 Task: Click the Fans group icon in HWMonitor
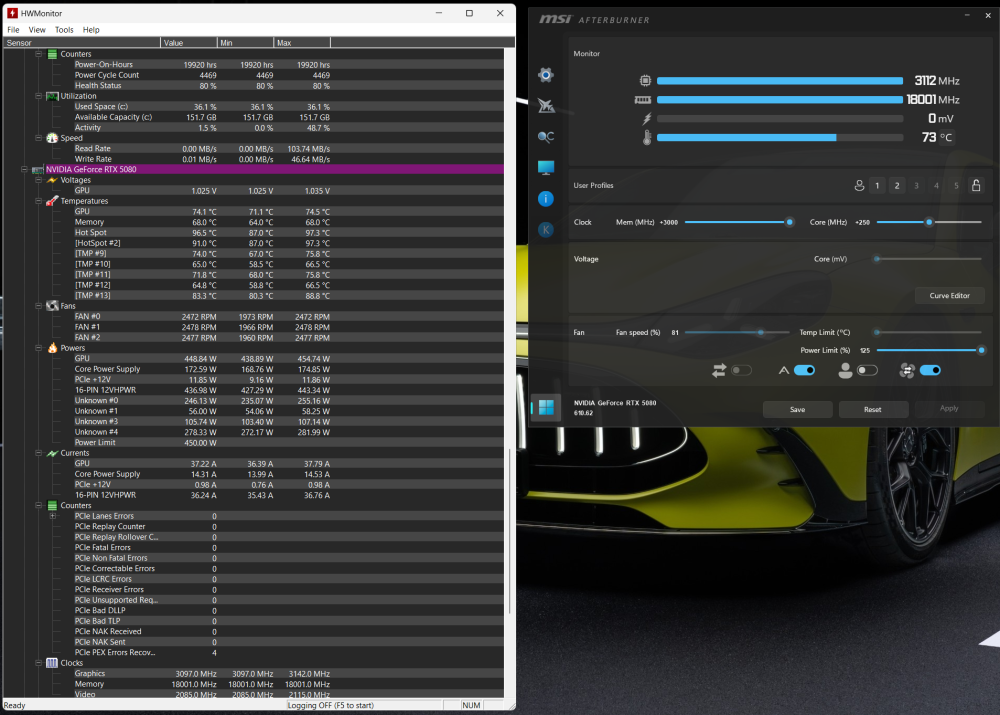coord(52,306)
